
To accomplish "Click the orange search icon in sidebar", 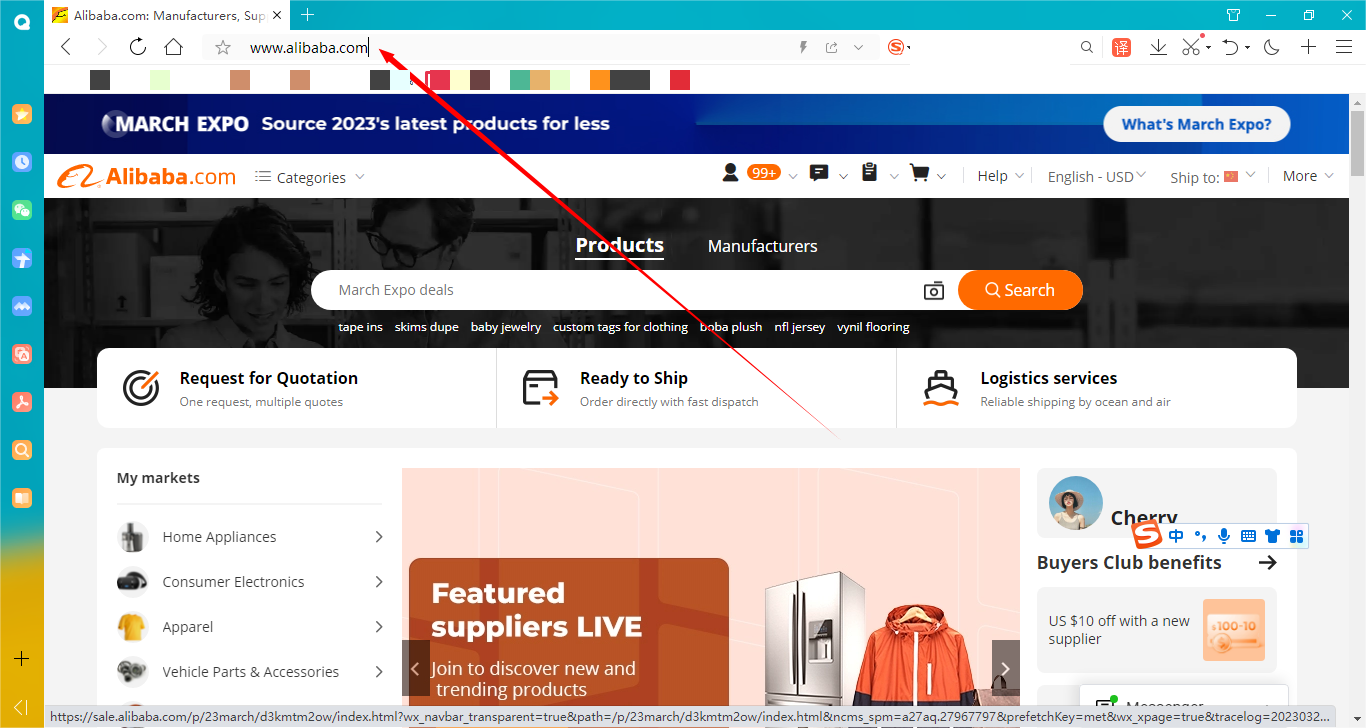I will coord(22,450).
